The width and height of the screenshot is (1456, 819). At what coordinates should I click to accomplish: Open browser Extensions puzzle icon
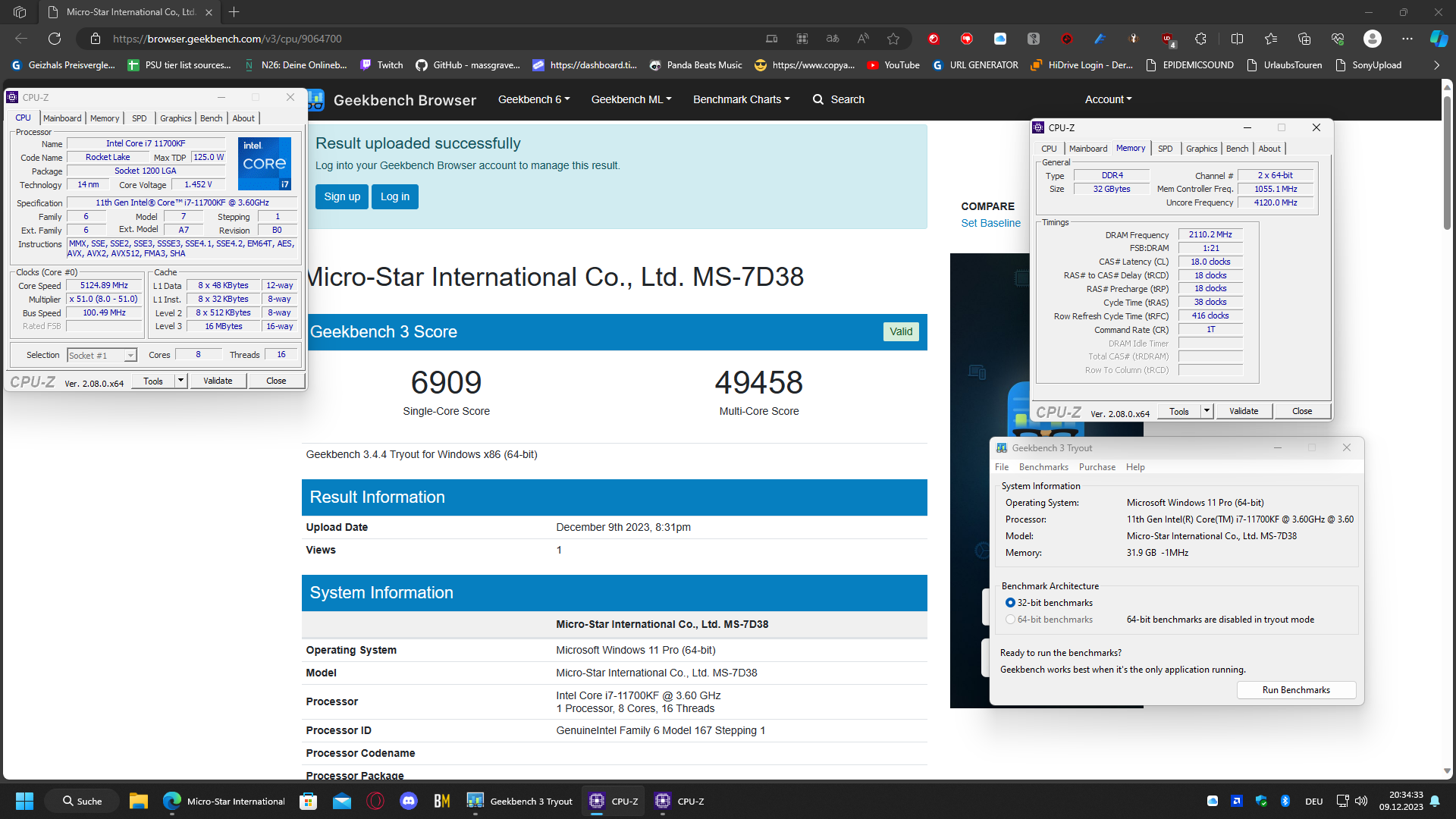click(x=1200, y=39)
